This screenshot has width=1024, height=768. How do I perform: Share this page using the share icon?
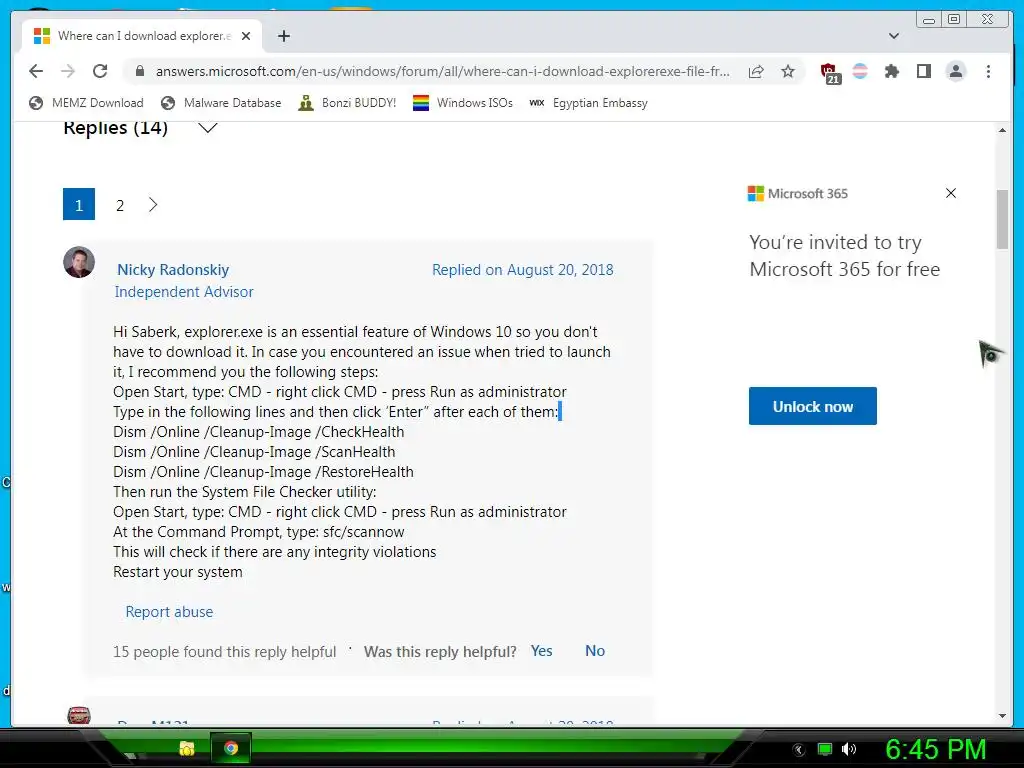point(756,71)
